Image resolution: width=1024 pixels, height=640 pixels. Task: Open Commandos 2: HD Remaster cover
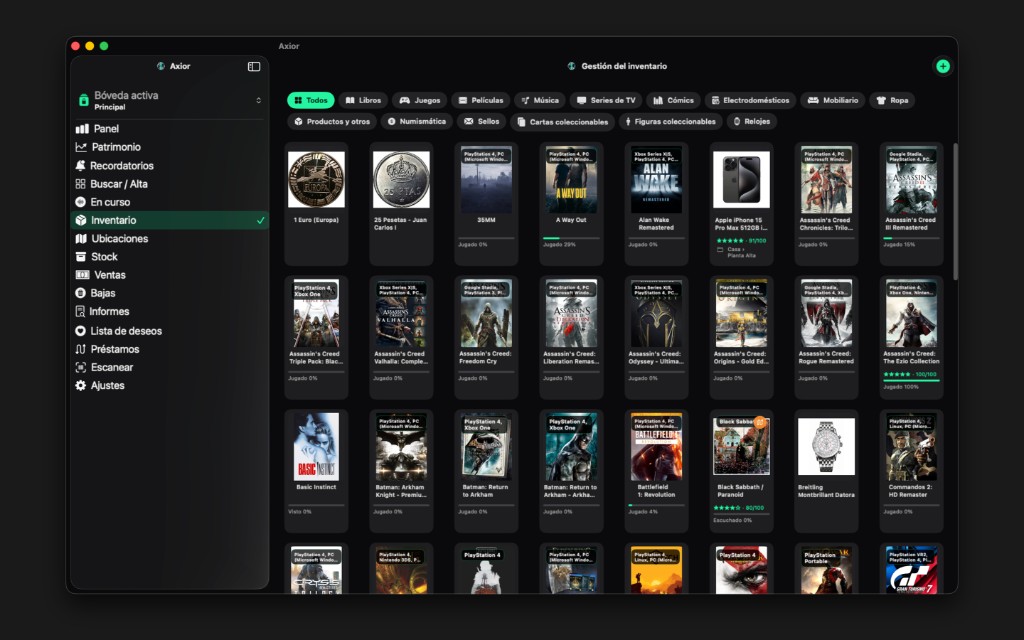(x=911, y=447)
